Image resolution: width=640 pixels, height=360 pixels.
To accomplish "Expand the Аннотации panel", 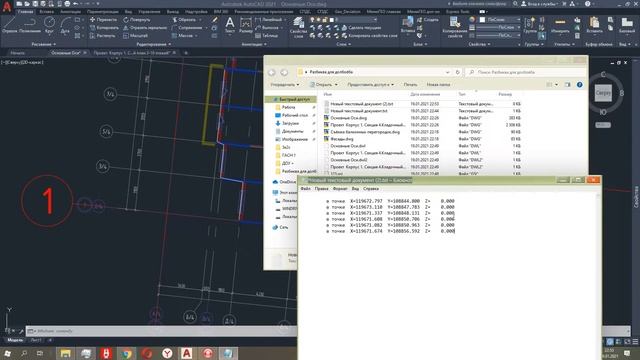I will 254,44.
